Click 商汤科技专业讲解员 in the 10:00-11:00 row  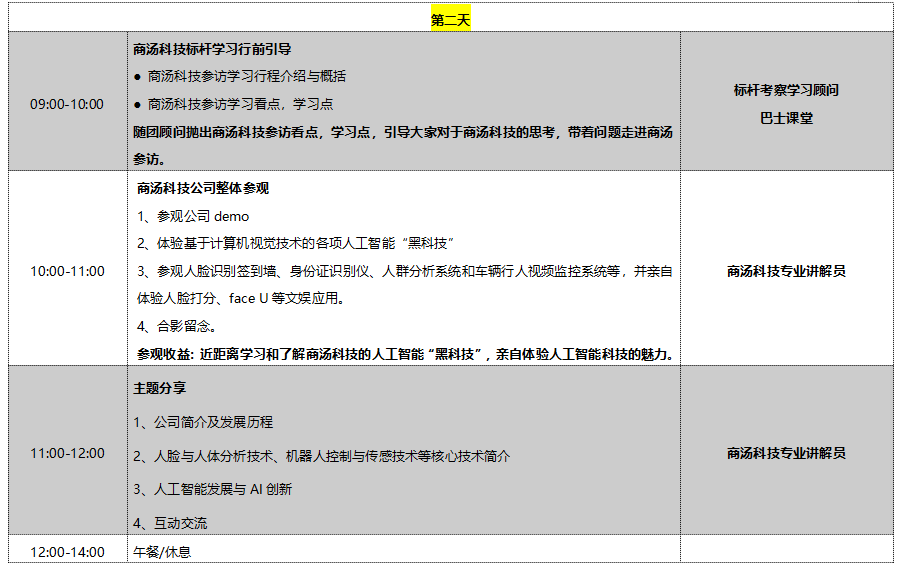786,271
